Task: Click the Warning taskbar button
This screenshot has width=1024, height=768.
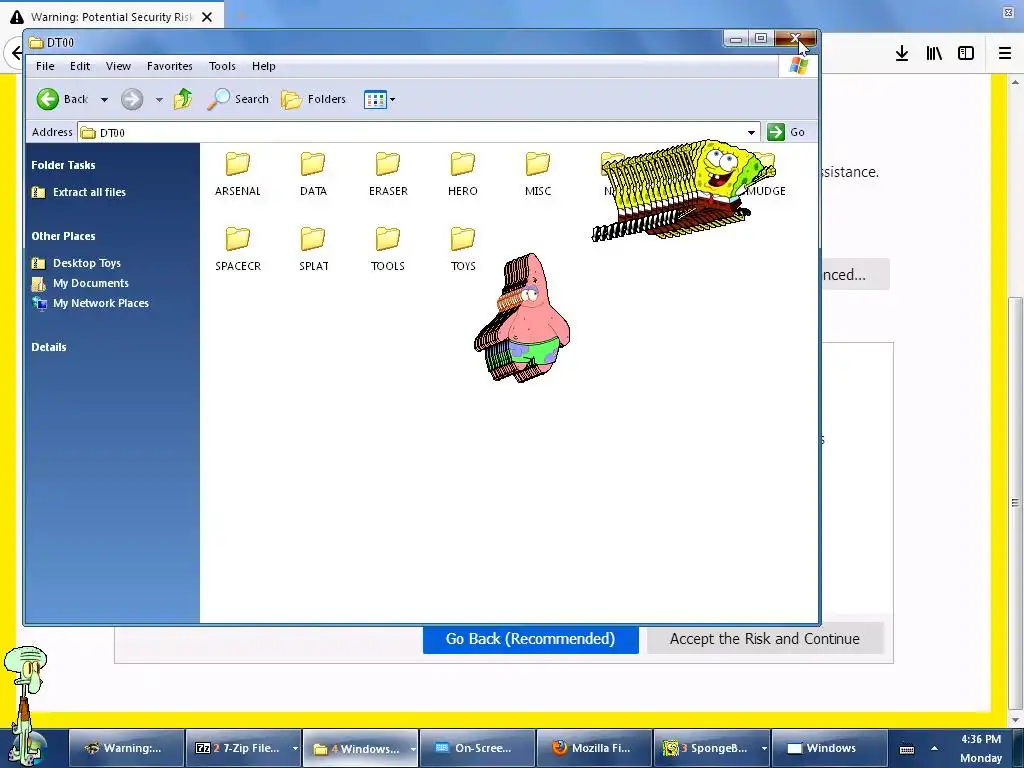Action: [x=126, y=748]
